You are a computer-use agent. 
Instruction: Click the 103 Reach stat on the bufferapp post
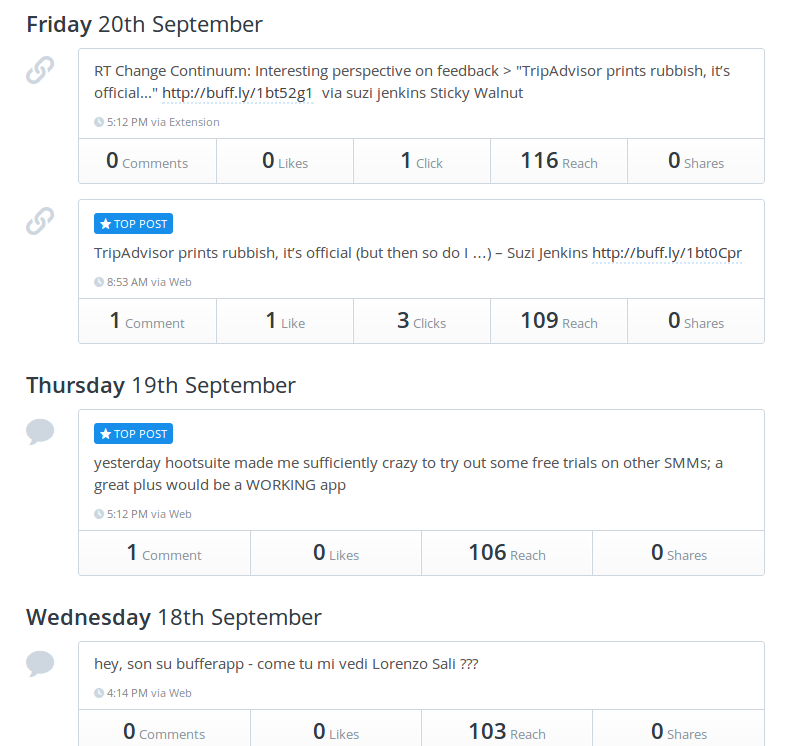[x=507, y=732]
